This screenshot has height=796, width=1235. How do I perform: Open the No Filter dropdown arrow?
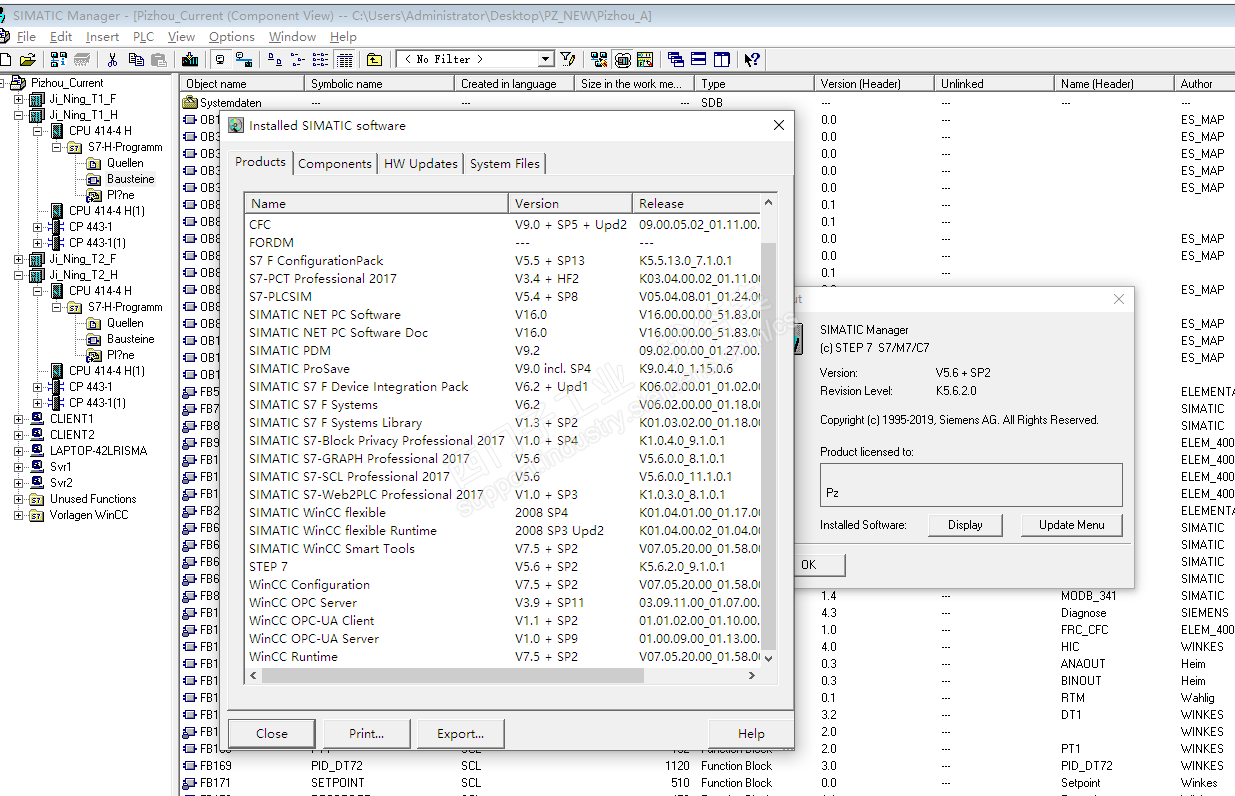pyautogui.click(x=546, y=59)
